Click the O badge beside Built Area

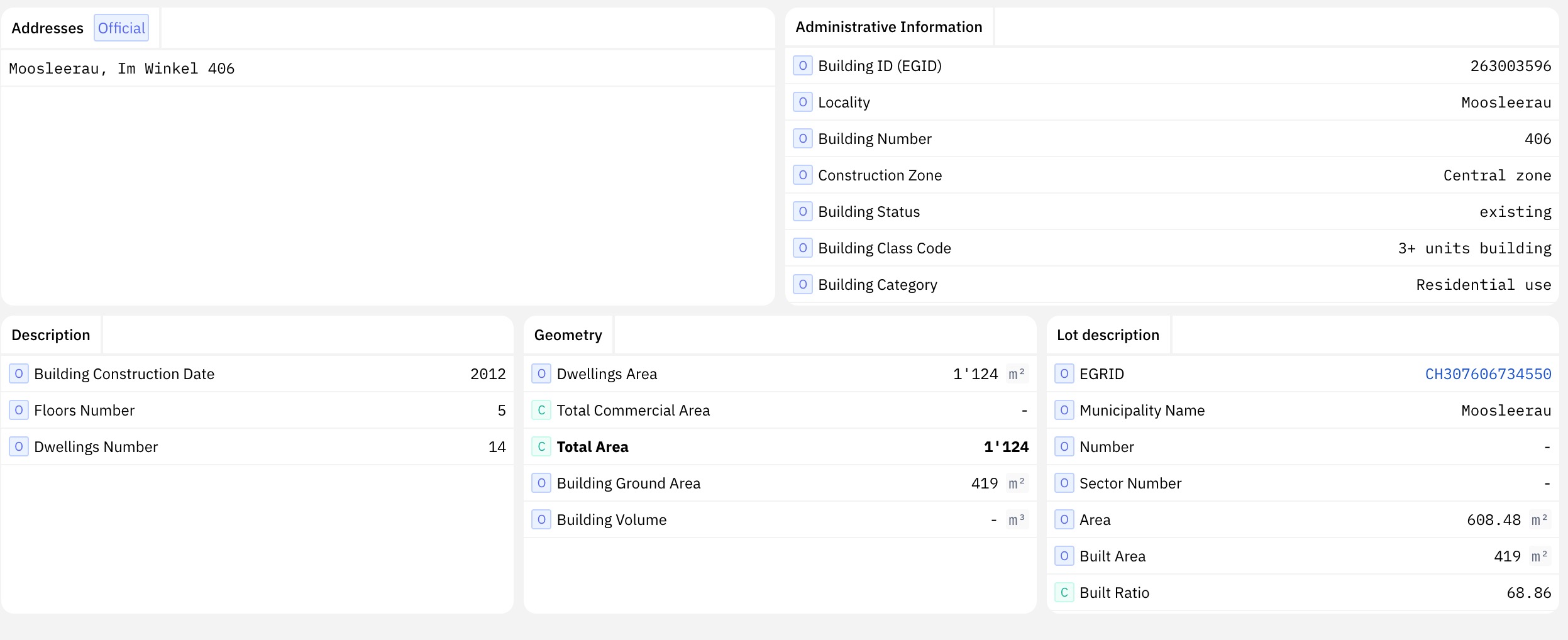coord(1064,556)
